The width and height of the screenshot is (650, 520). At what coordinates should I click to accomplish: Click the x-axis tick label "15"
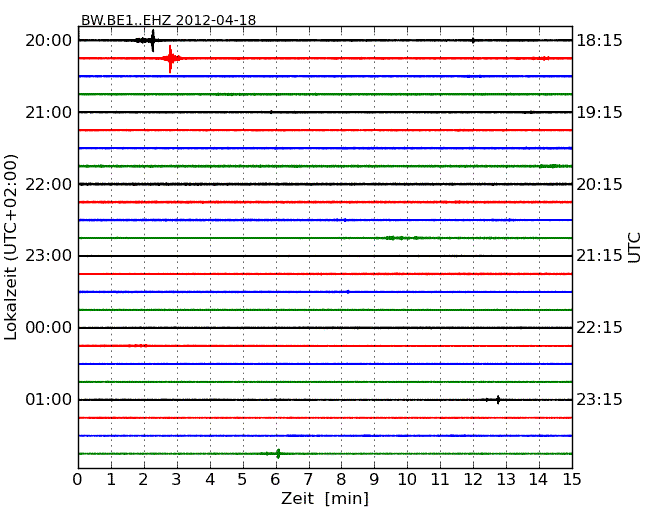pos(572,479)
